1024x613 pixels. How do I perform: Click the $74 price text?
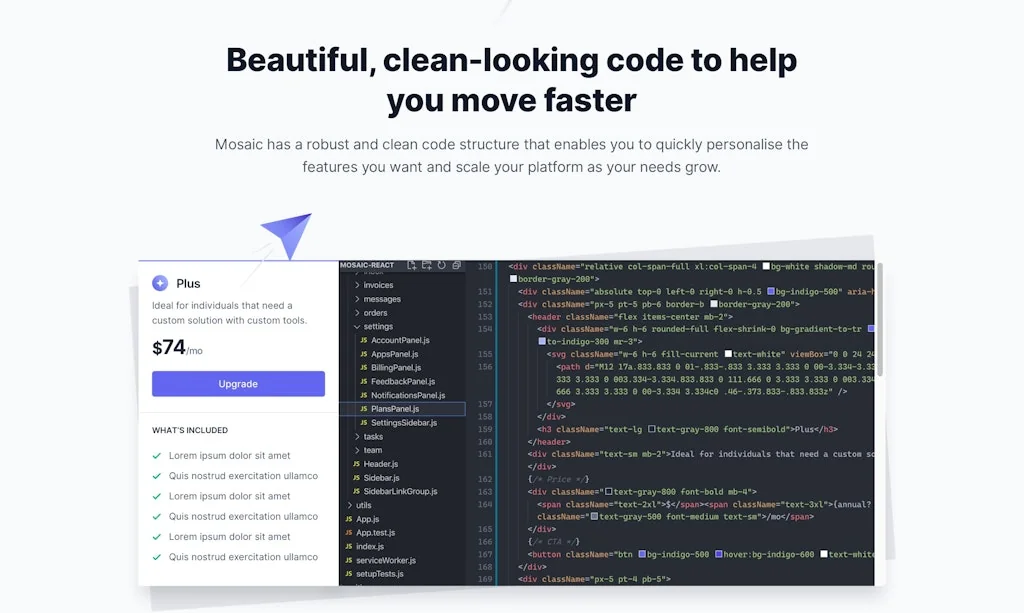[x=168, y=347]
